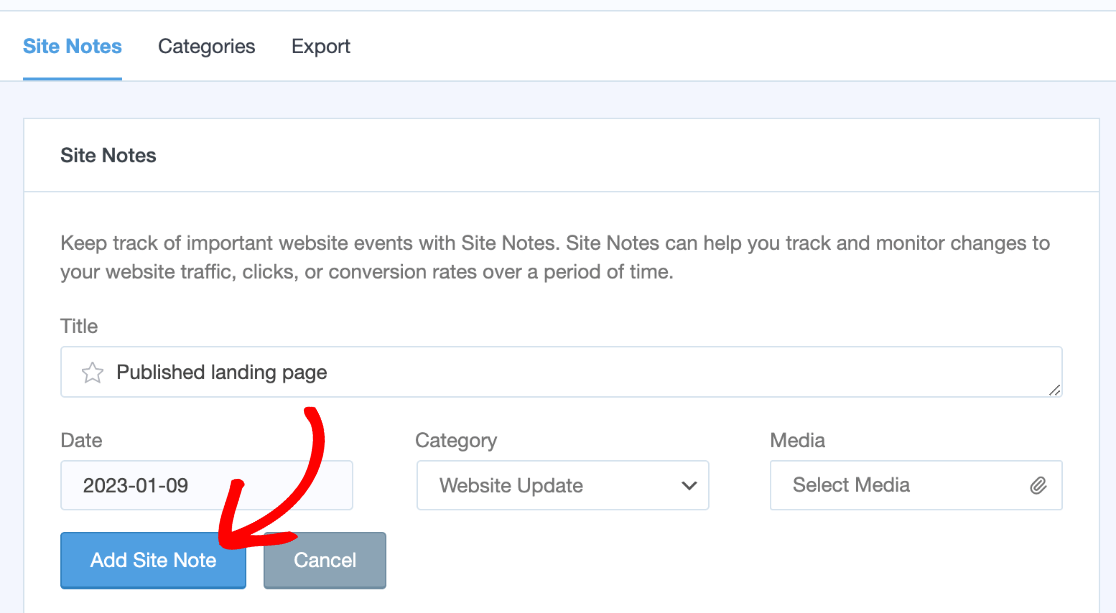Open the Category dropdown chevron

click(689, 485)
